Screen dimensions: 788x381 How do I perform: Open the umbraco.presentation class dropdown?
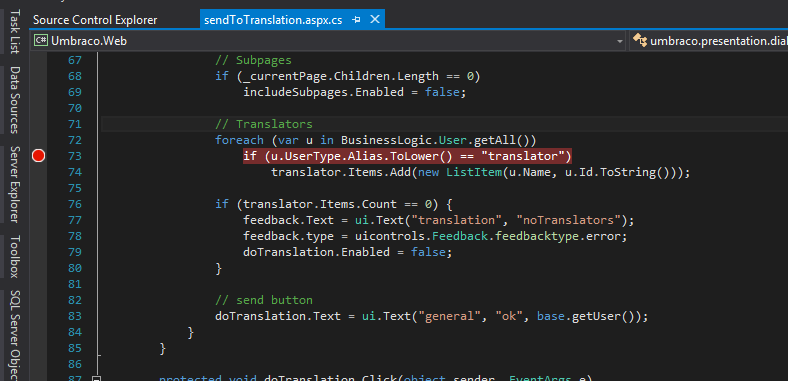(709, 41)
